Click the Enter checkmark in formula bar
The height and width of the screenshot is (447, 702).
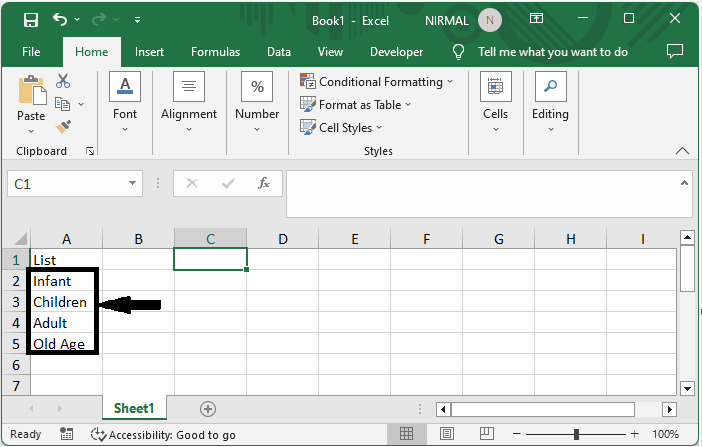click(228, 183)
